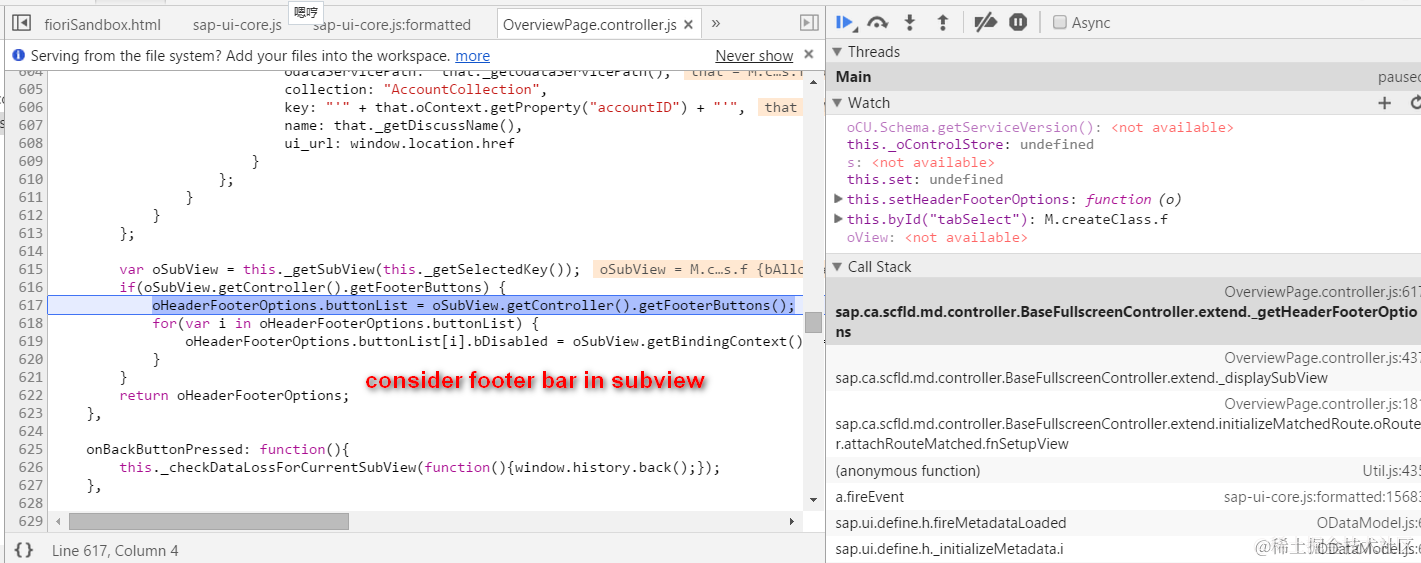
Task: Select the Main thread row
Action: [1123, 77]
